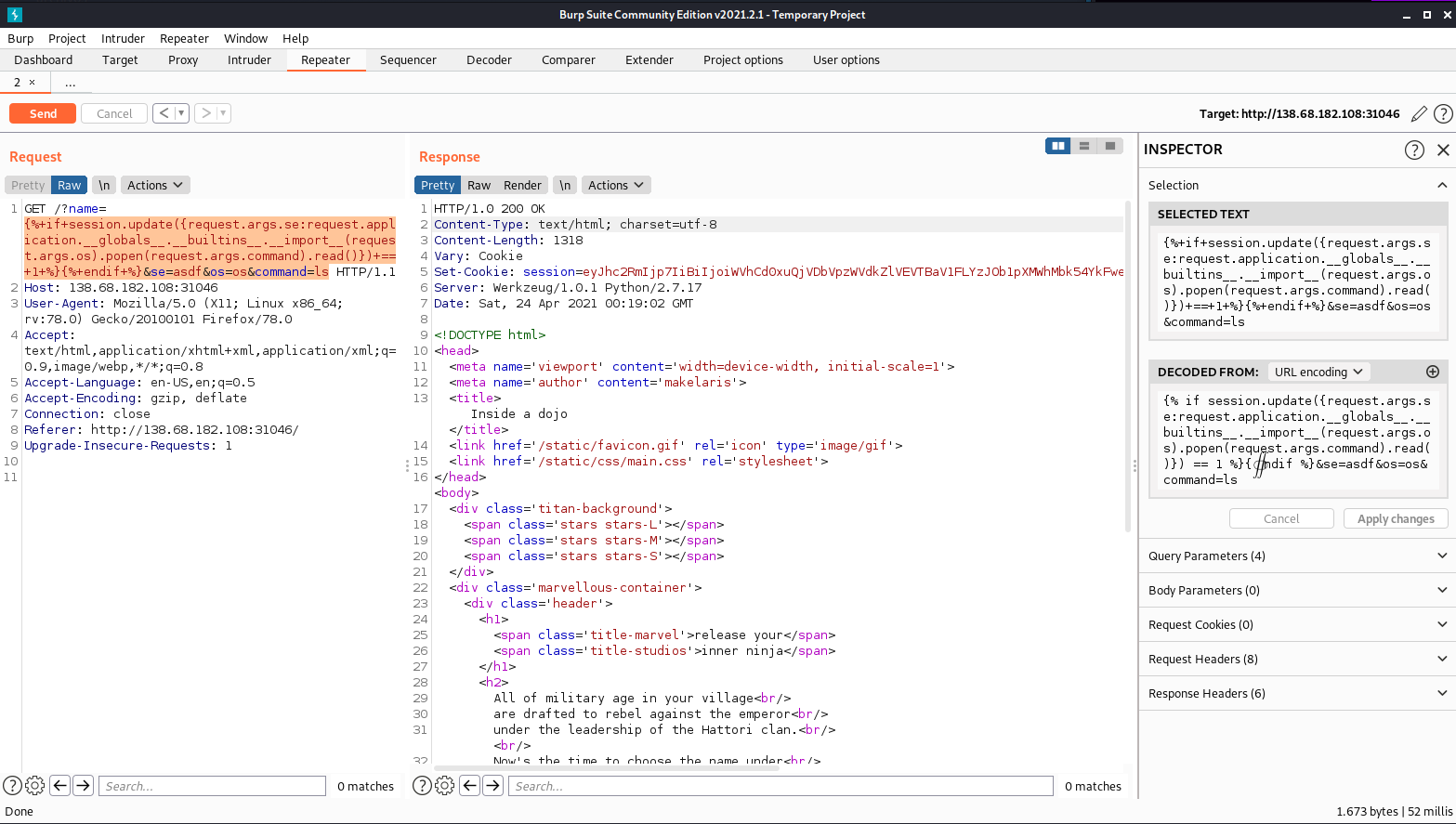Open request panel search settings gear

click(35, 786)
